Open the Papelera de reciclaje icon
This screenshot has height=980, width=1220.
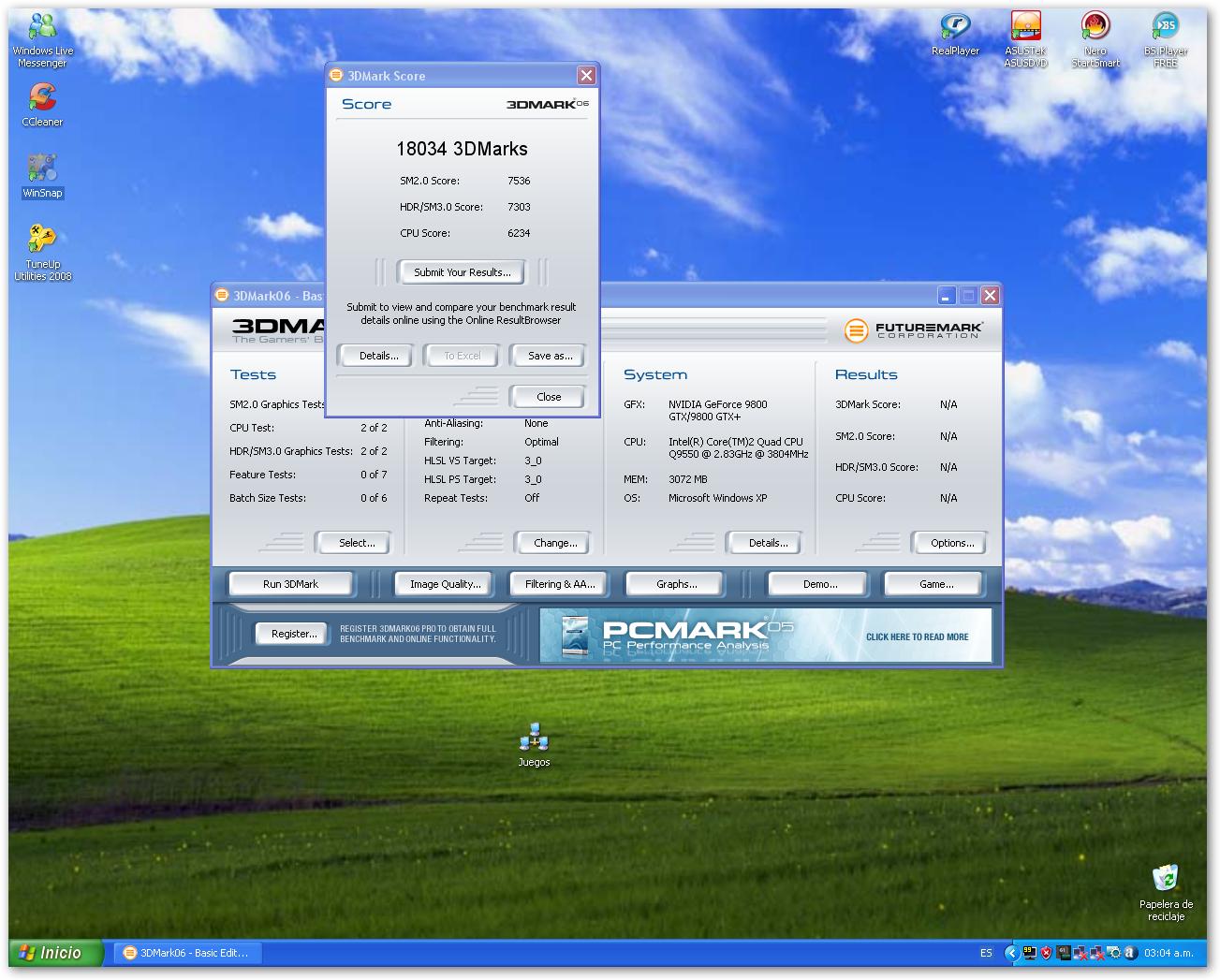click(x=1166, y=893)
